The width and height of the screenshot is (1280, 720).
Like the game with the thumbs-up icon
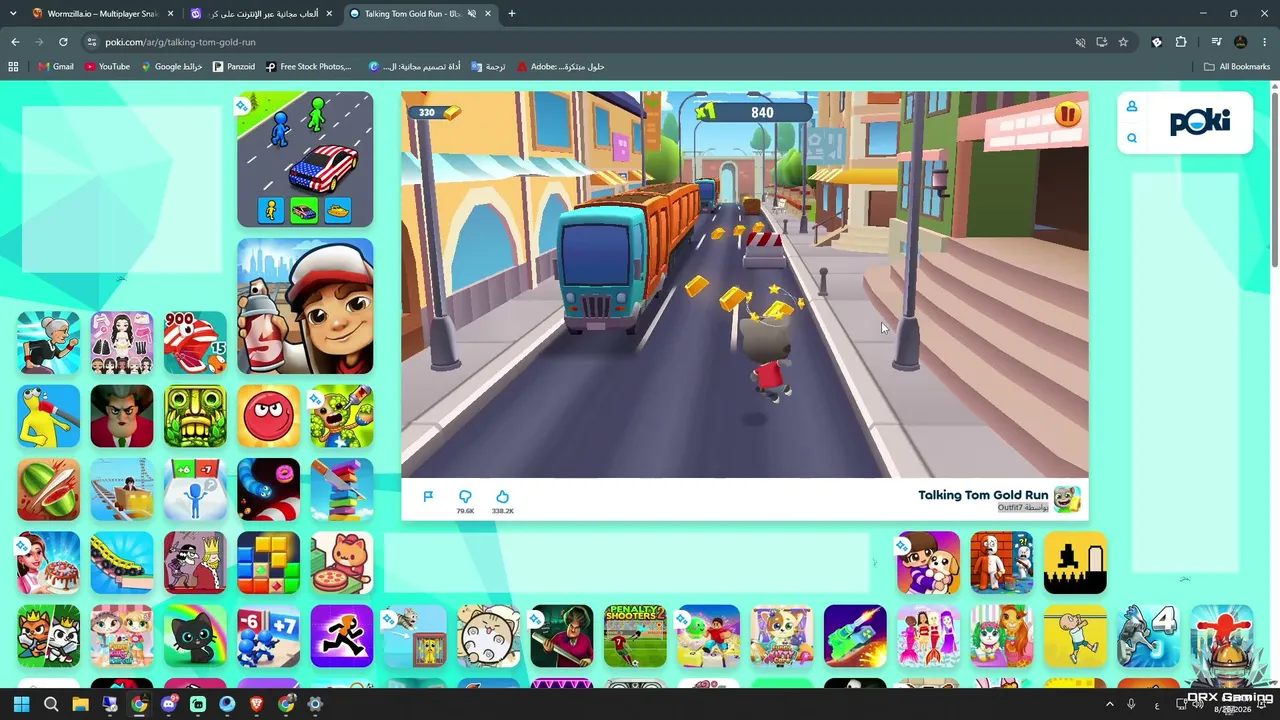pyautogui.click(x=502, y=497)
